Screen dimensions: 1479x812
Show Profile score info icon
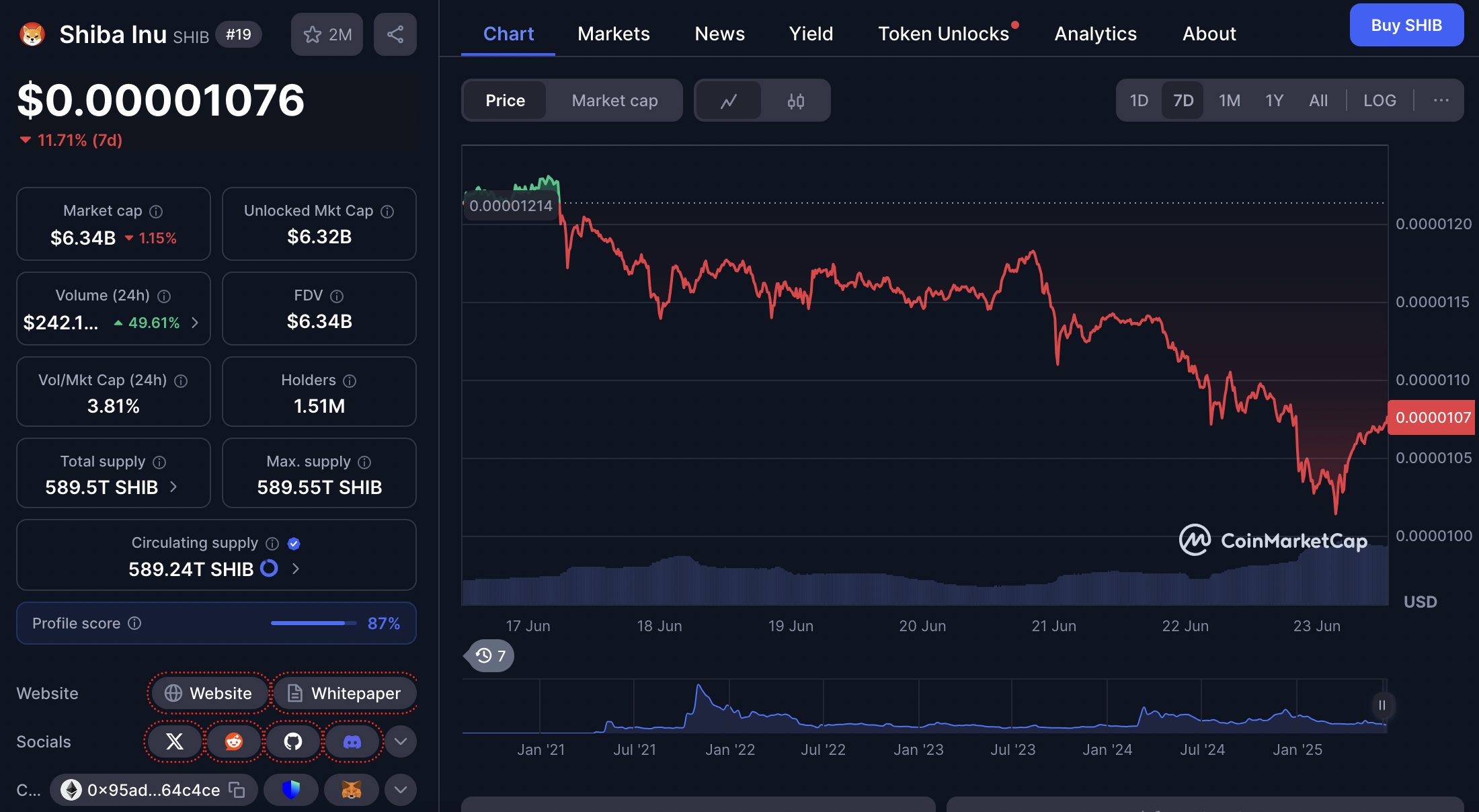(134, 624)
